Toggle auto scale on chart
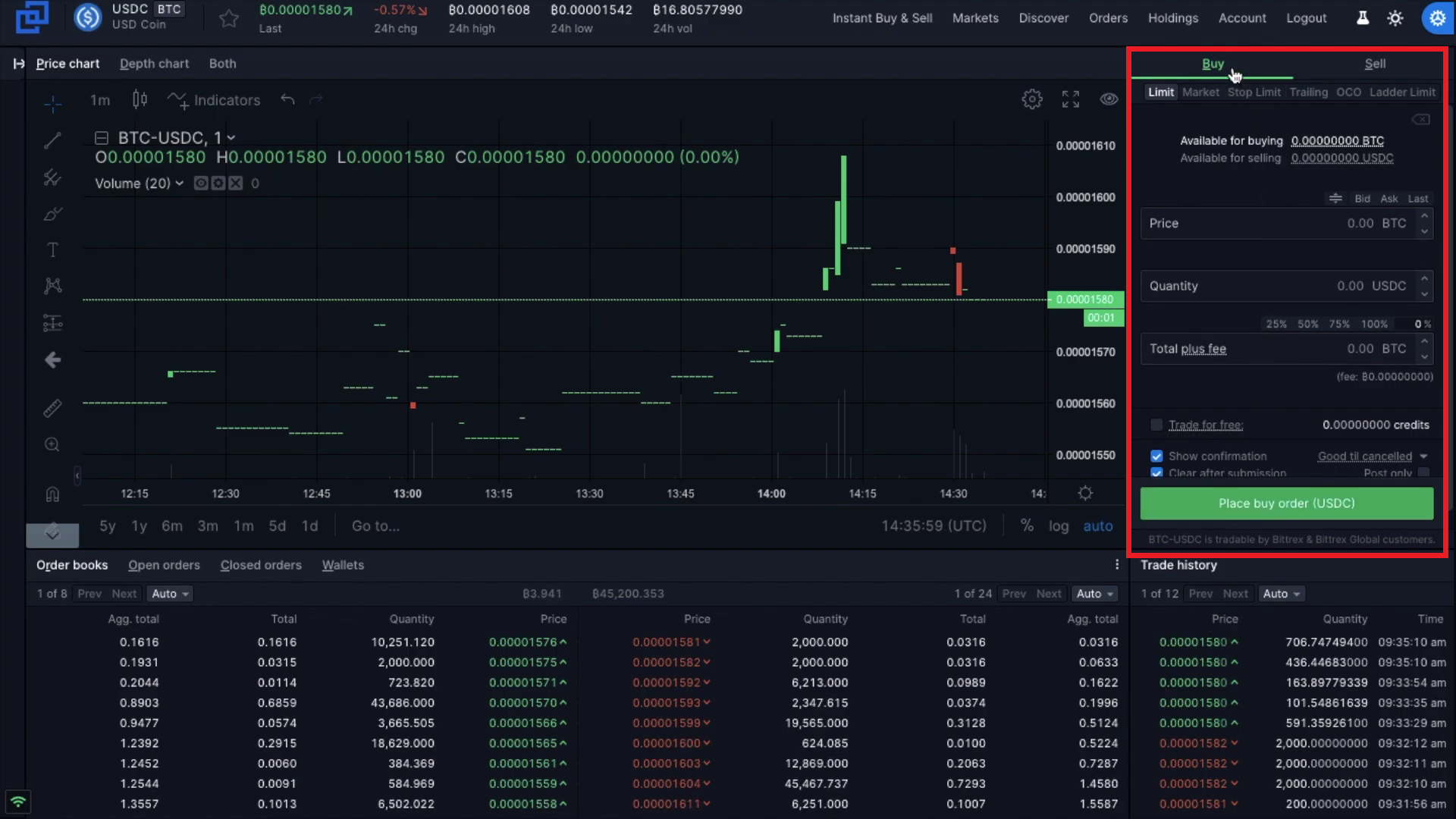 click(1098, 526)
